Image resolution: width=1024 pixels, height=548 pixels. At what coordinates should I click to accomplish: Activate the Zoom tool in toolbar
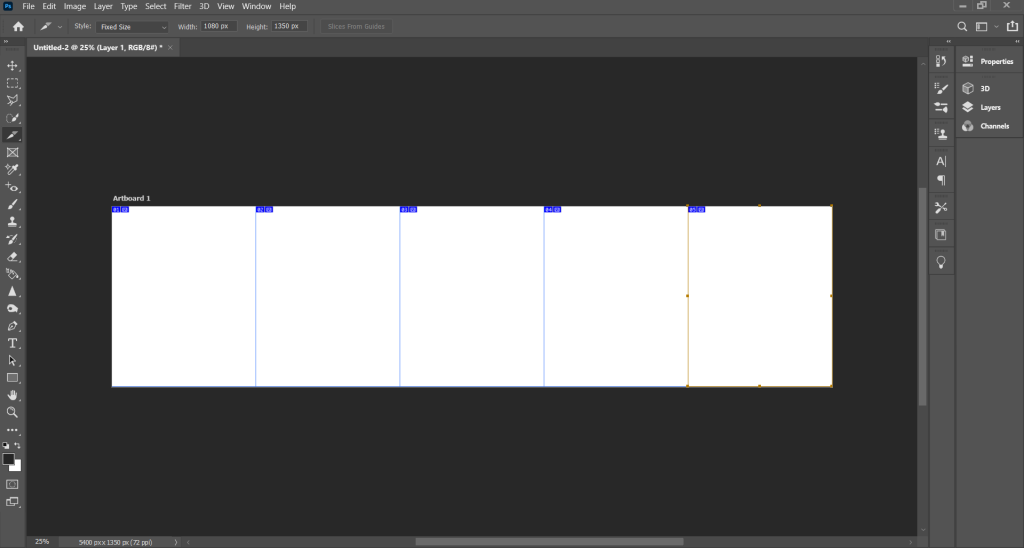tap(13, 411)
